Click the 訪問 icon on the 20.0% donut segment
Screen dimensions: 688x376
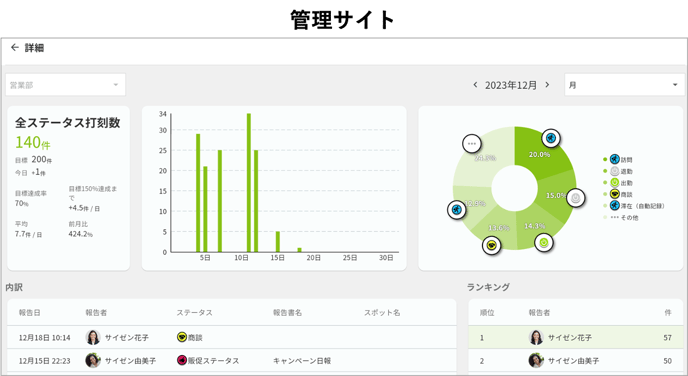click(551, 139)
